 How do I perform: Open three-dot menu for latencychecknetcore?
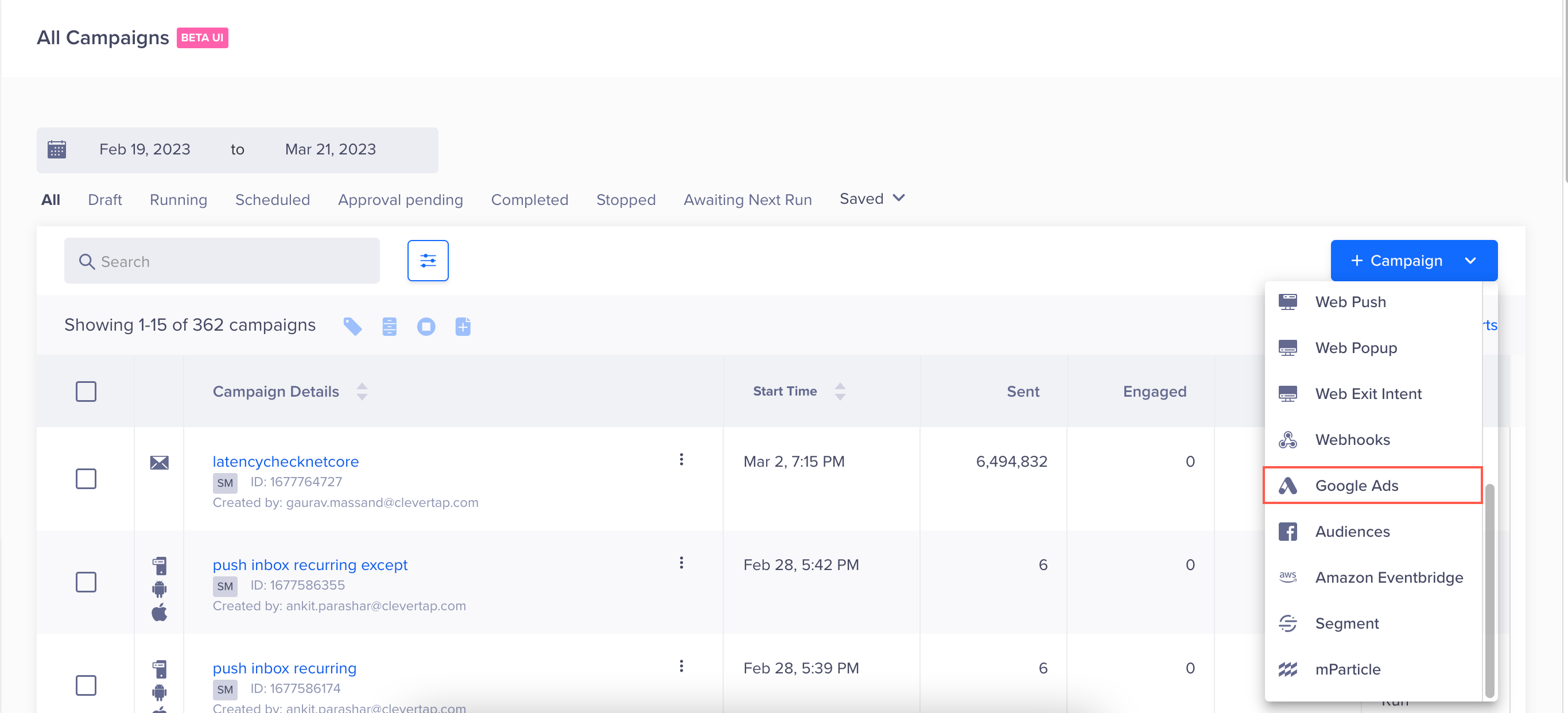tap(681, 459)
